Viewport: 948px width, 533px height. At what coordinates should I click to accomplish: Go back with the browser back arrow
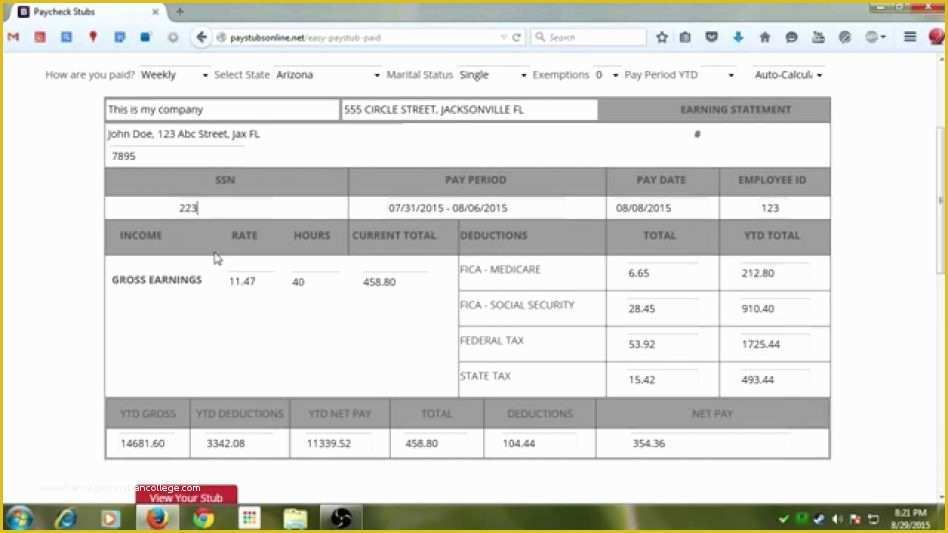pos(201,37)
